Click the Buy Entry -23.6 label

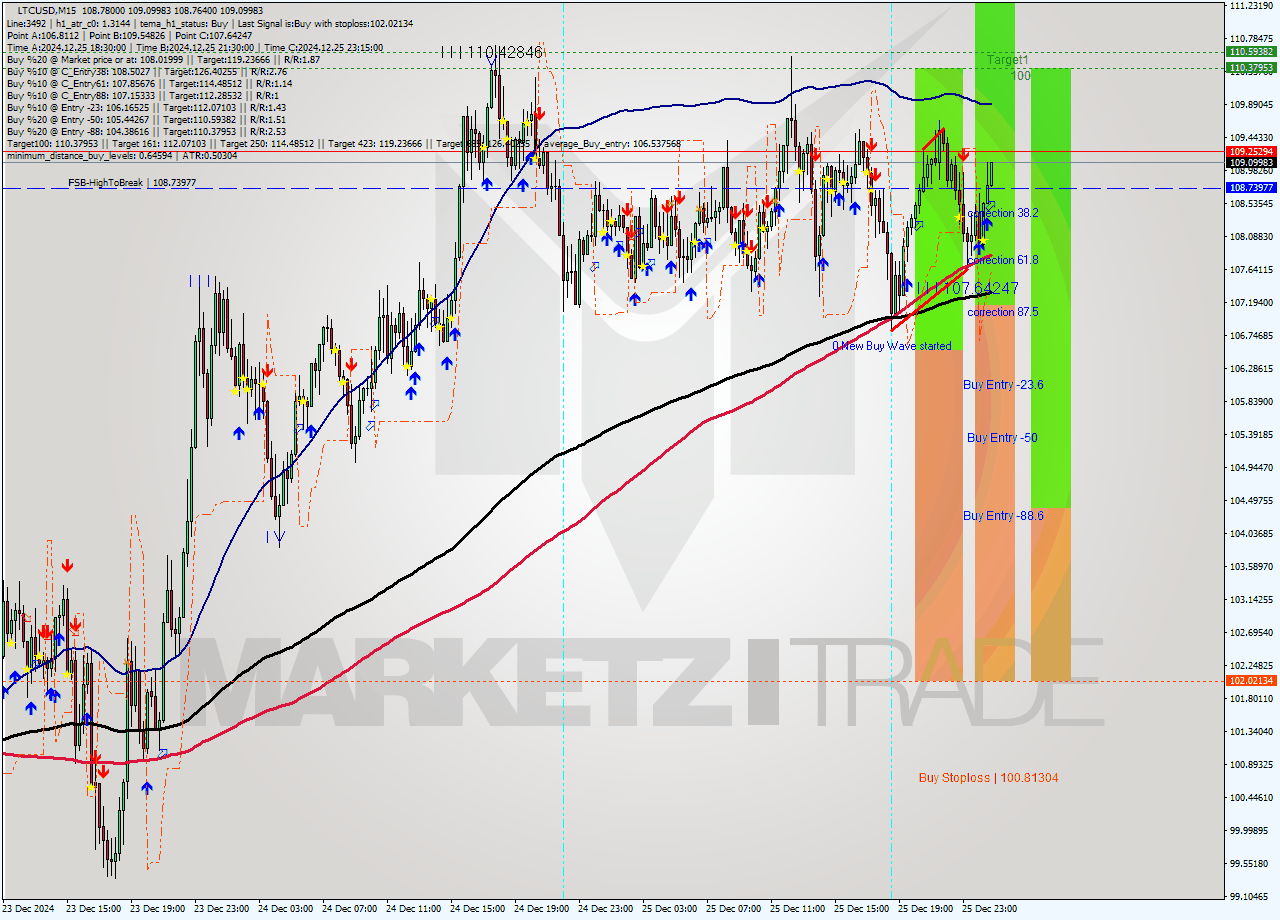pyautogui.click(x=1003, y=384)
